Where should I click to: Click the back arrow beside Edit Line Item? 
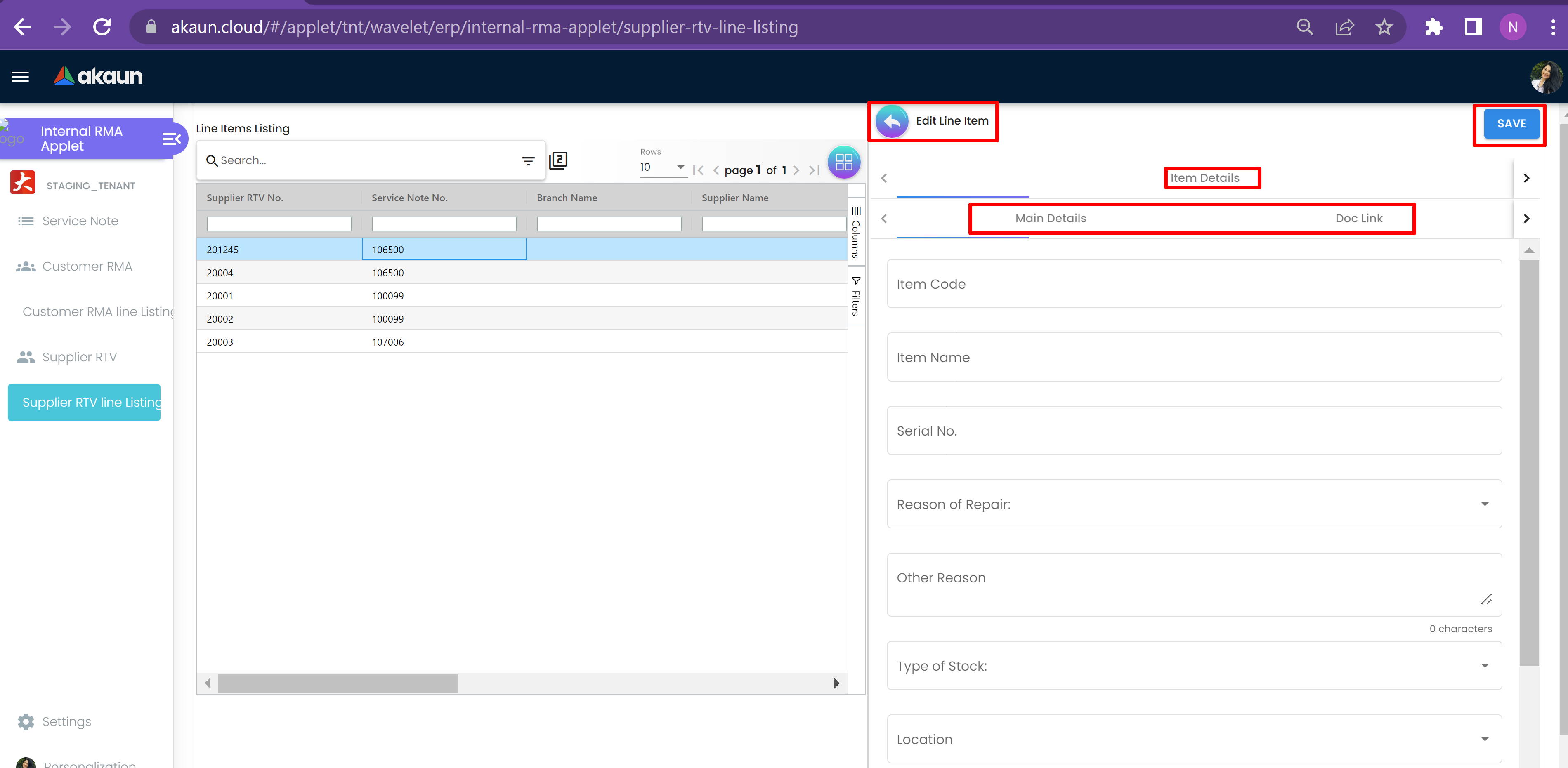coord(892,122)
